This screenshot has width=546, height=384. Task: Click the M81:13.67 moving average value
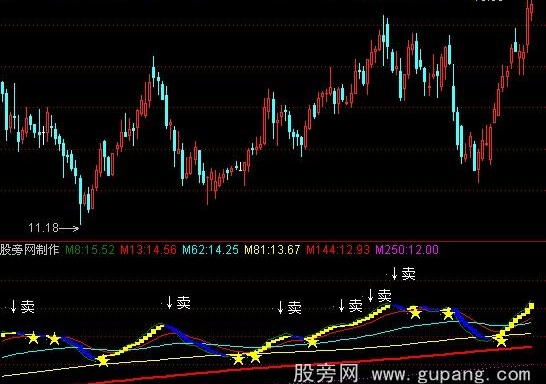click(x=272, y=250)
